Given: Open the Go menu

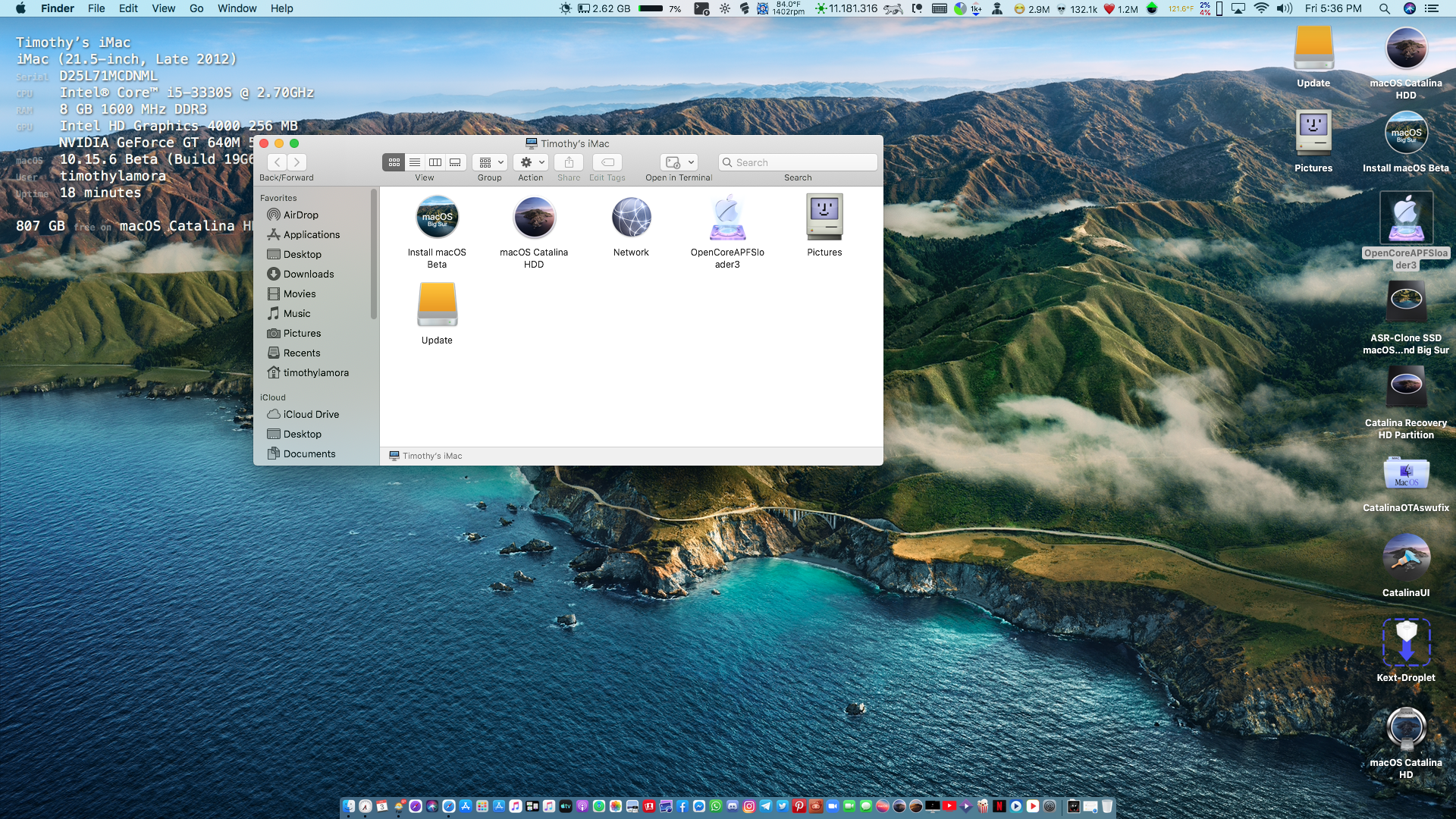Looking at the screenshot, I should [x=196, y=8].
